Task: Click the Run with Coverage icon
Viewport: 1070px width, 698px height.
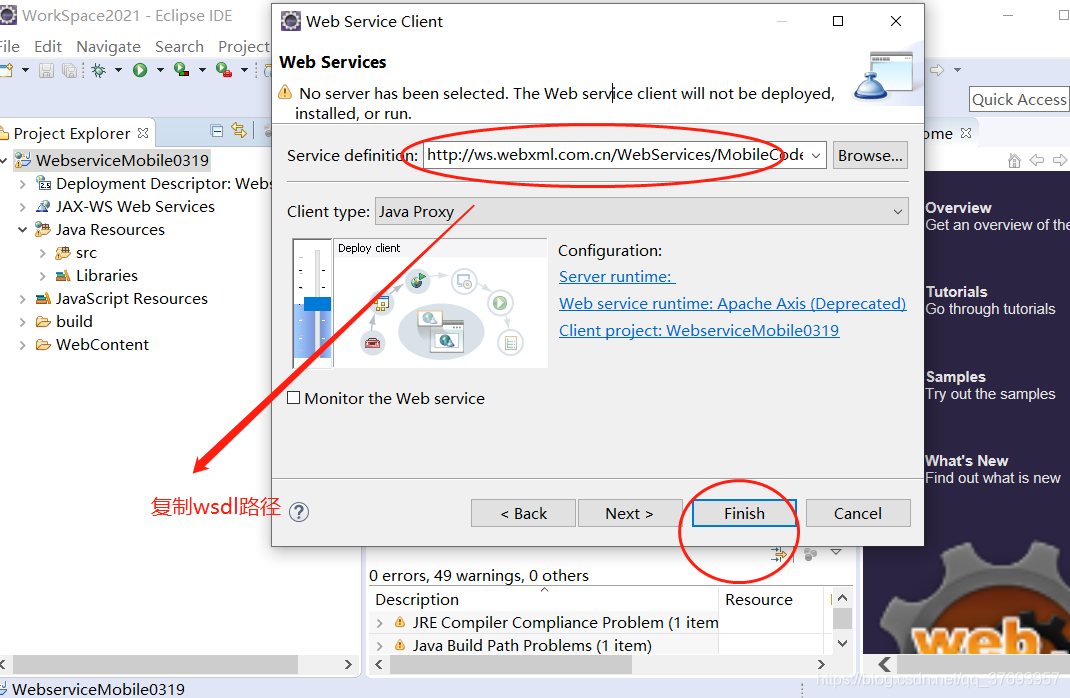Action: point(182,70)
